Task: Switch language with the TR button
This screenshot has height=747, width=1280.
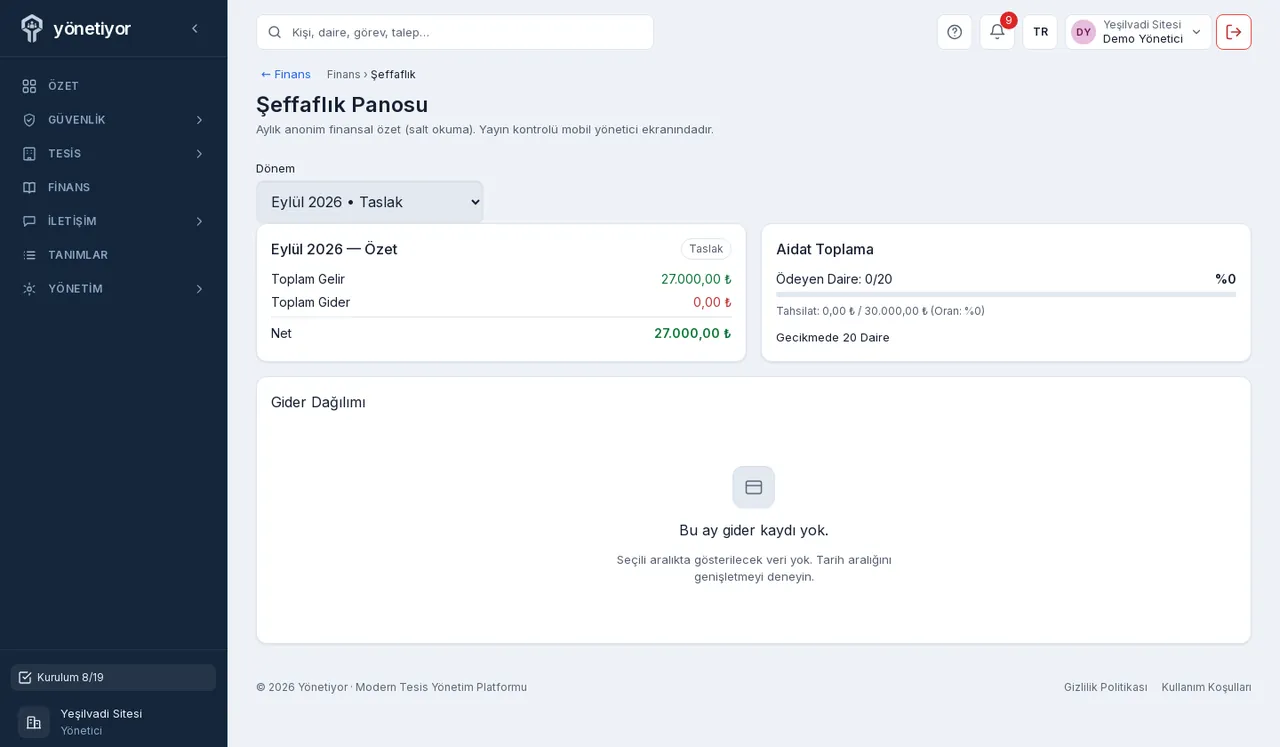Action: point(1040,32)
